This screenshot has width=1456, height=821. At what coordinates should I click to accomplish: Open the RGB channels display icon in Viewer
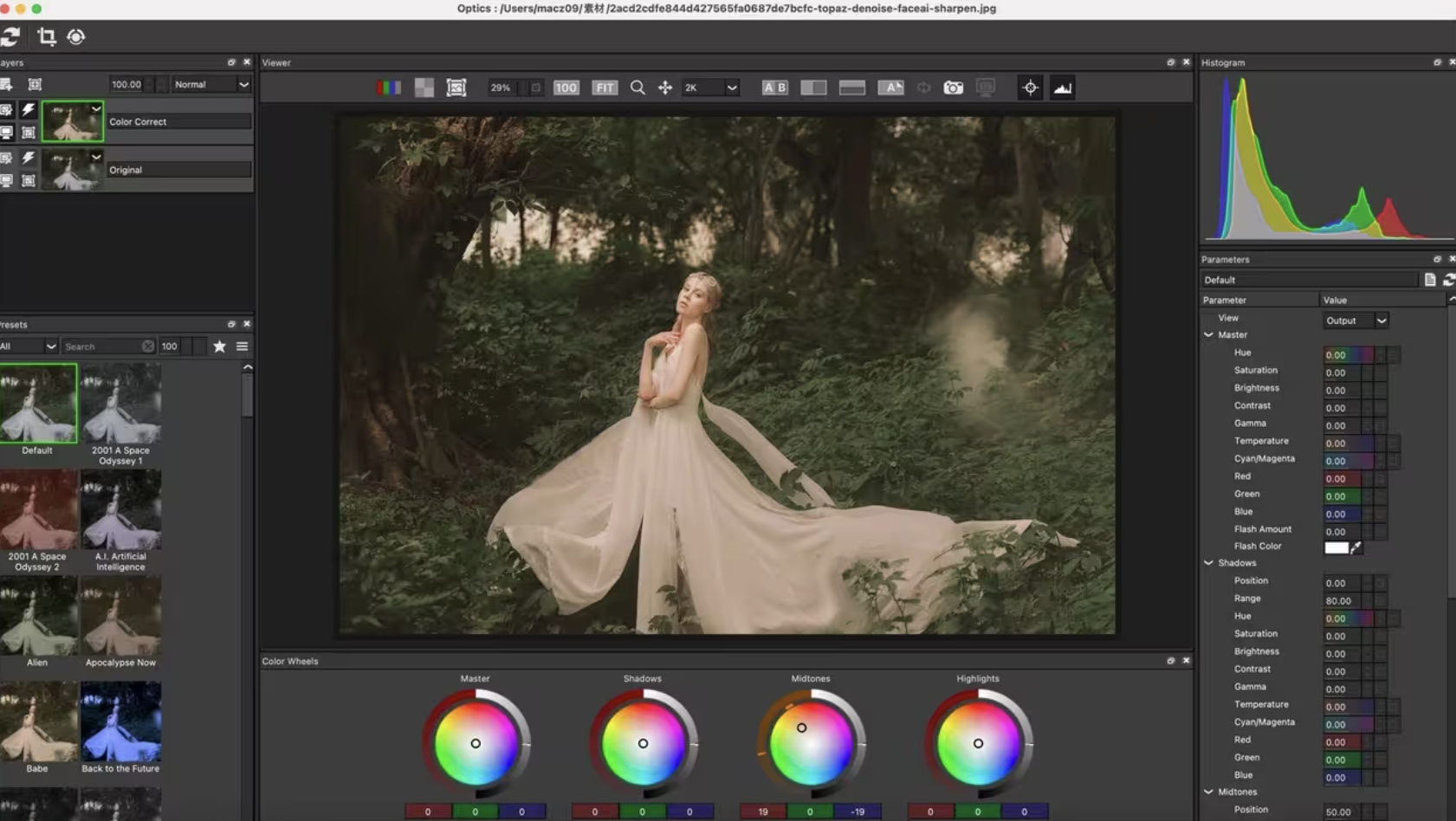(388, 87)
